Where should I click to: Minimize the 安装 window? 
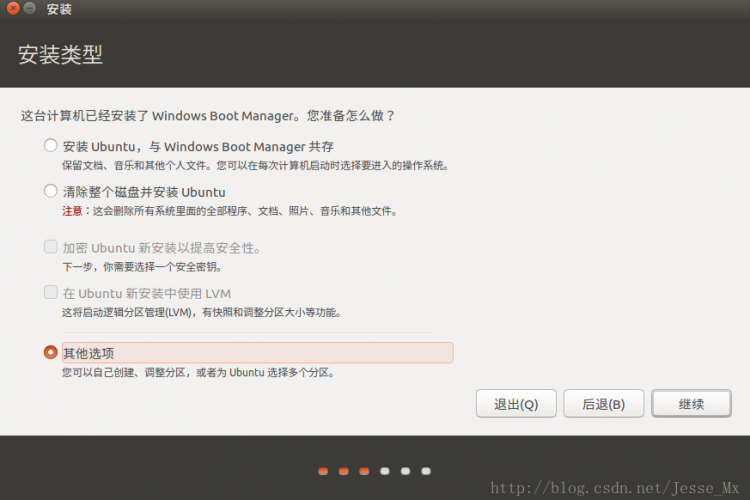[30, 8]
